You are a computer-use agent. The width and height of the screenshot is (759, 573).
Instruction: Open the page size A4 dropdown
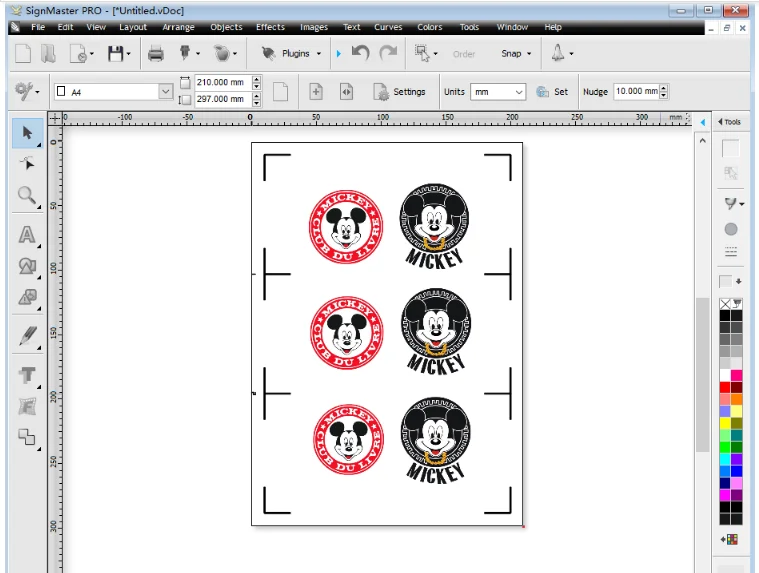[166, 91]
